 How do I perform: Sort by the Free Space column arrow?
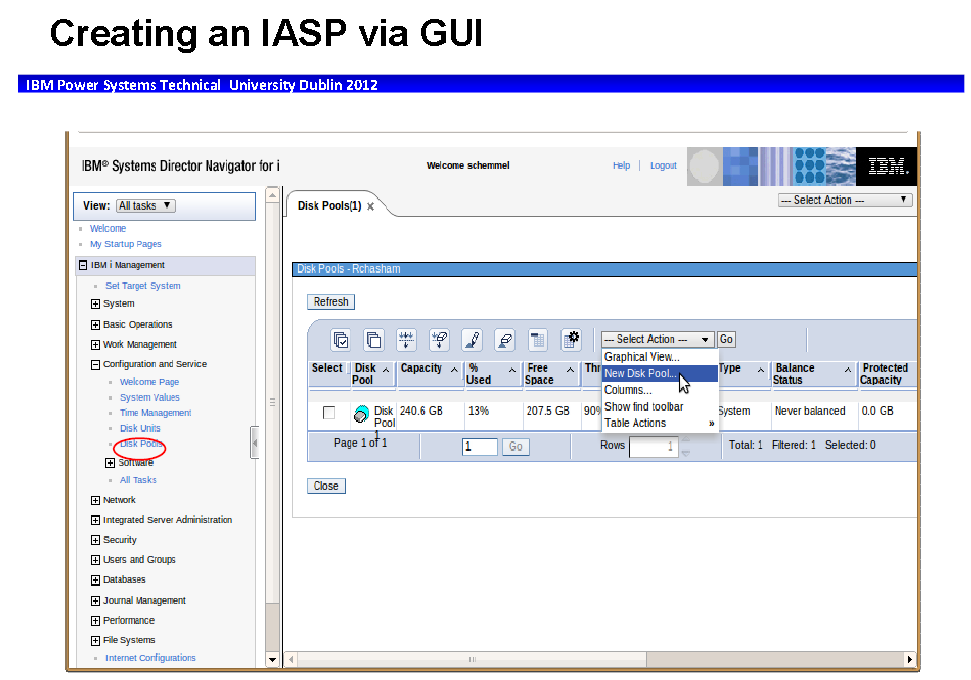click(570, 370)
